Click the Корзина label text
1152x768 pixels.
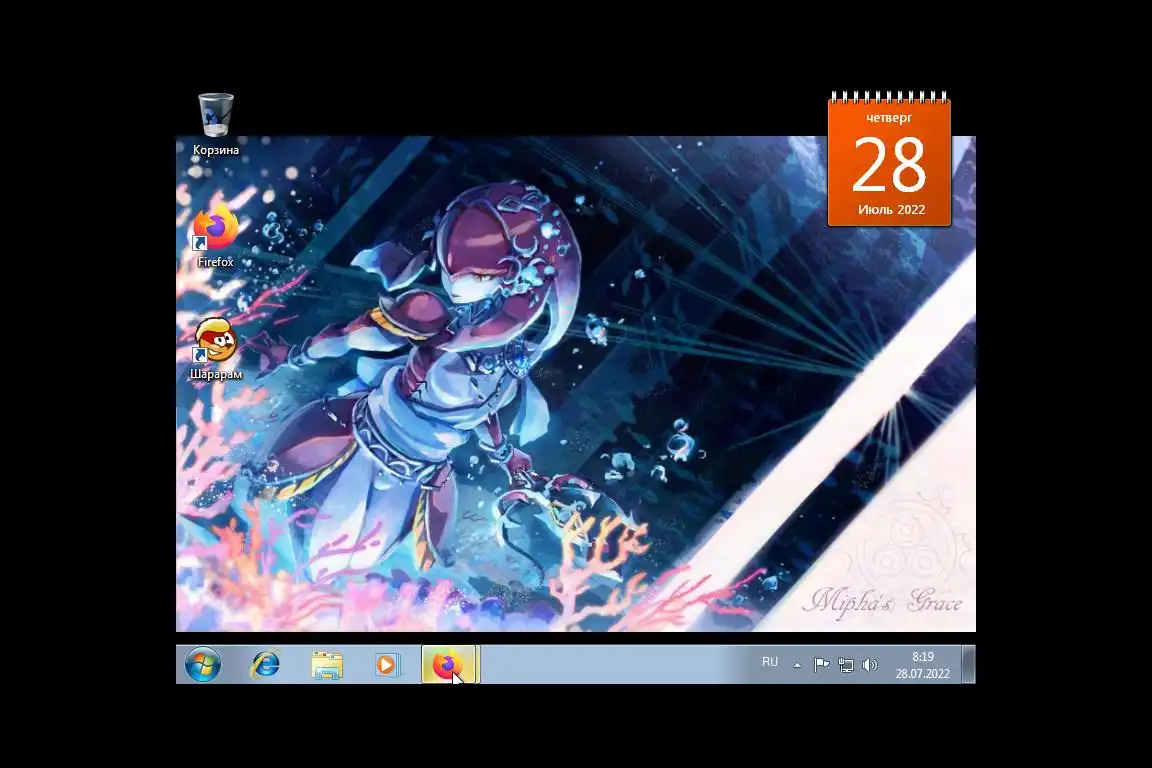216,150
